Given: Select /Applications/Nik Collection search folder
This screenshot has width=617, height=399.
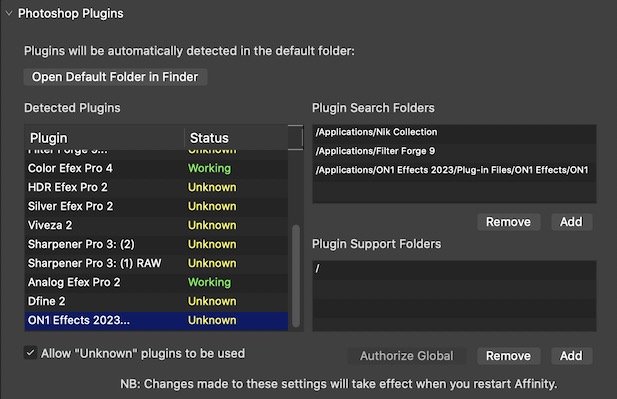Looking at the screenshot, I should pos(454,132).
